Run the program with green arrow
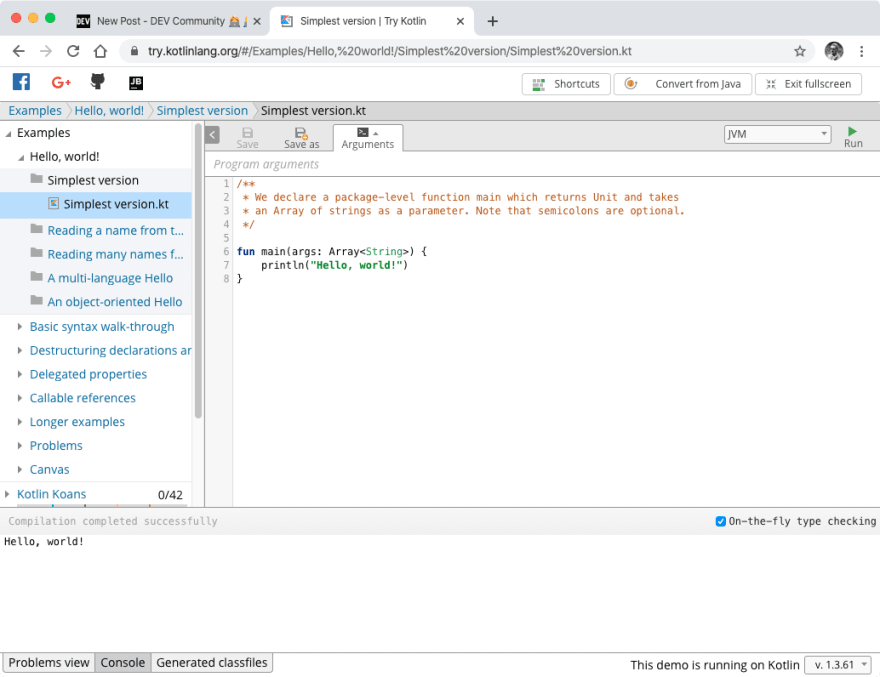 pyautogui.click(x=852, y=131)
